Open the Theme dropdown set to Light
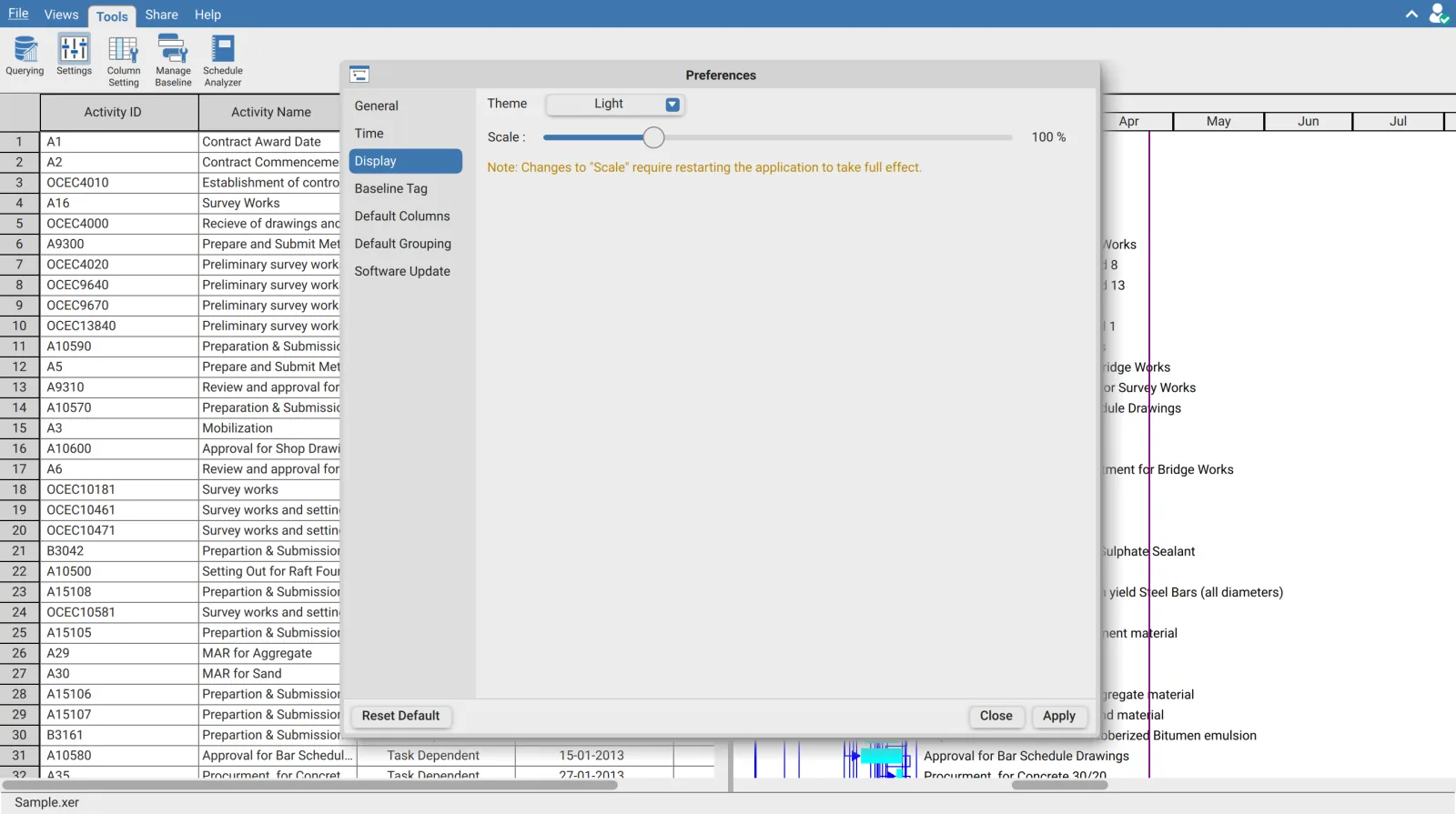This screenshot has height=814, width=1456. (x=615, y=105)
